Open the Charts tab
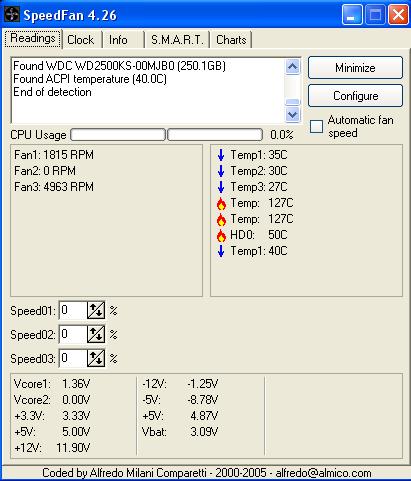 click(x=231, y=40)
